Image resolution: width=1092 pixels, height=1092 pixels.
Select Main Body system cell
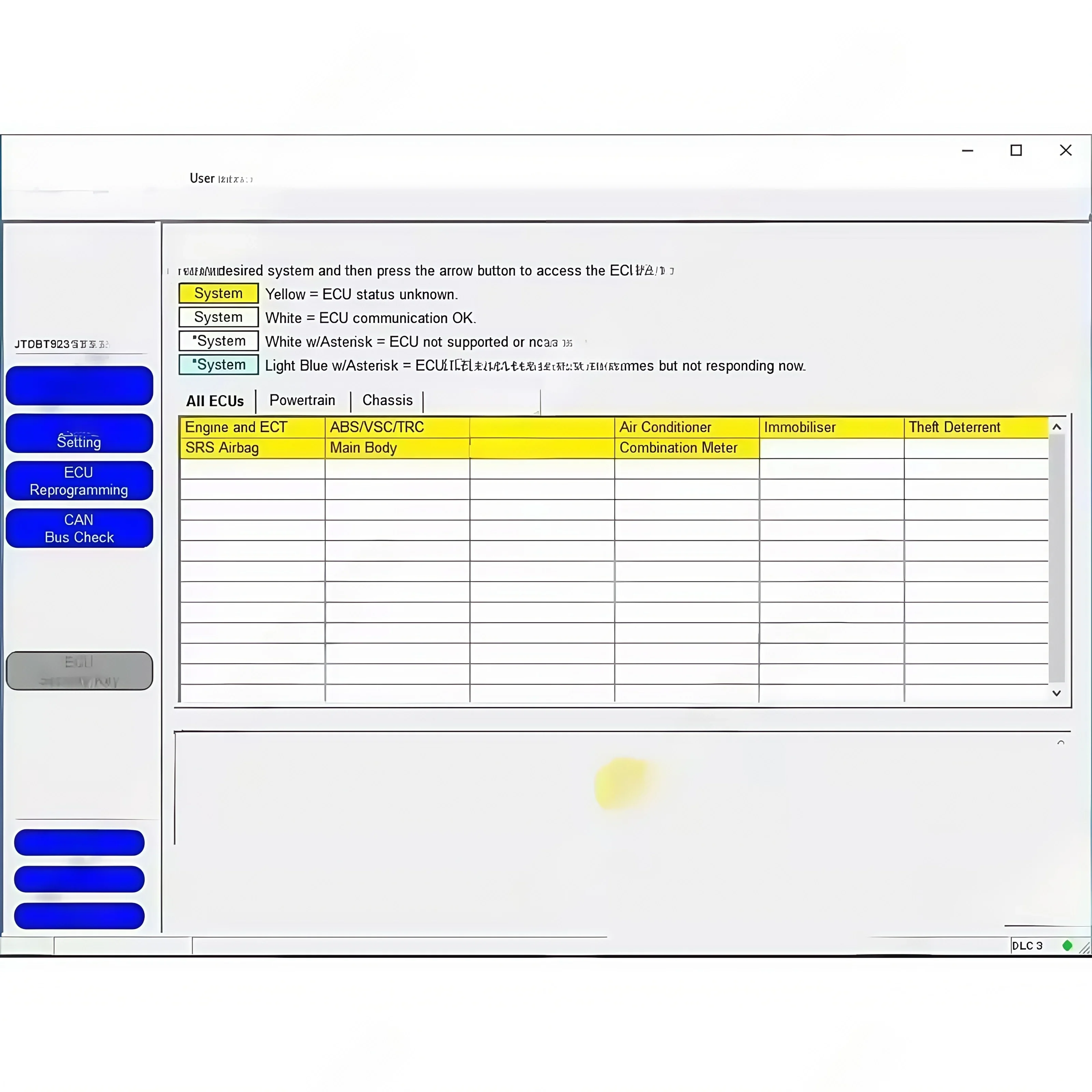tap(397, 448)
